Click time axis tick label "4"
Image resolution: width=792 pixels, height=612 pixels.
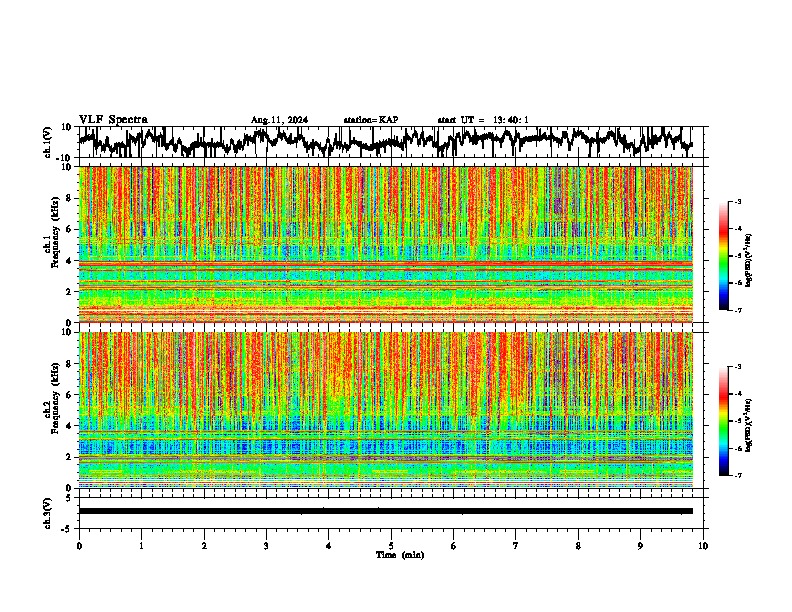(x=329, y=546)
